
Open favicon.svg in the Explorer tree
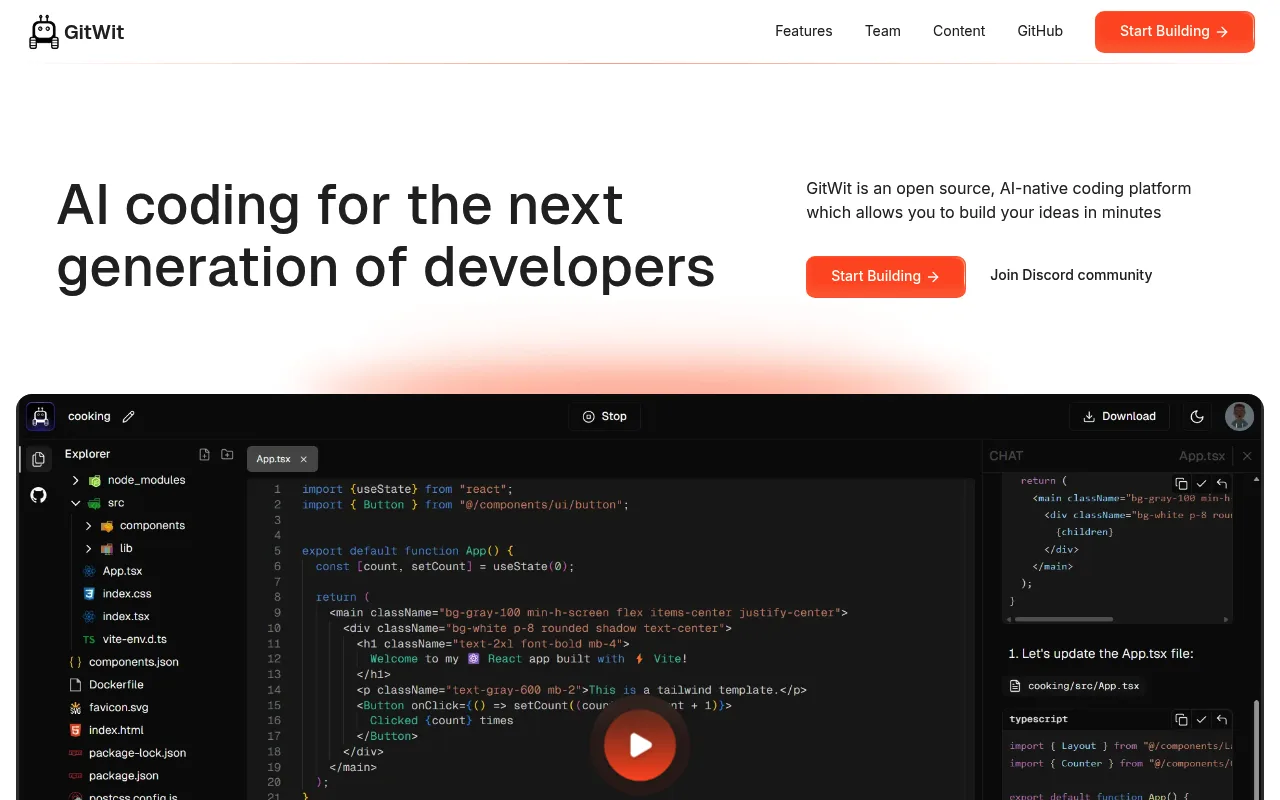pyautogui.click(x=118, y=708)
